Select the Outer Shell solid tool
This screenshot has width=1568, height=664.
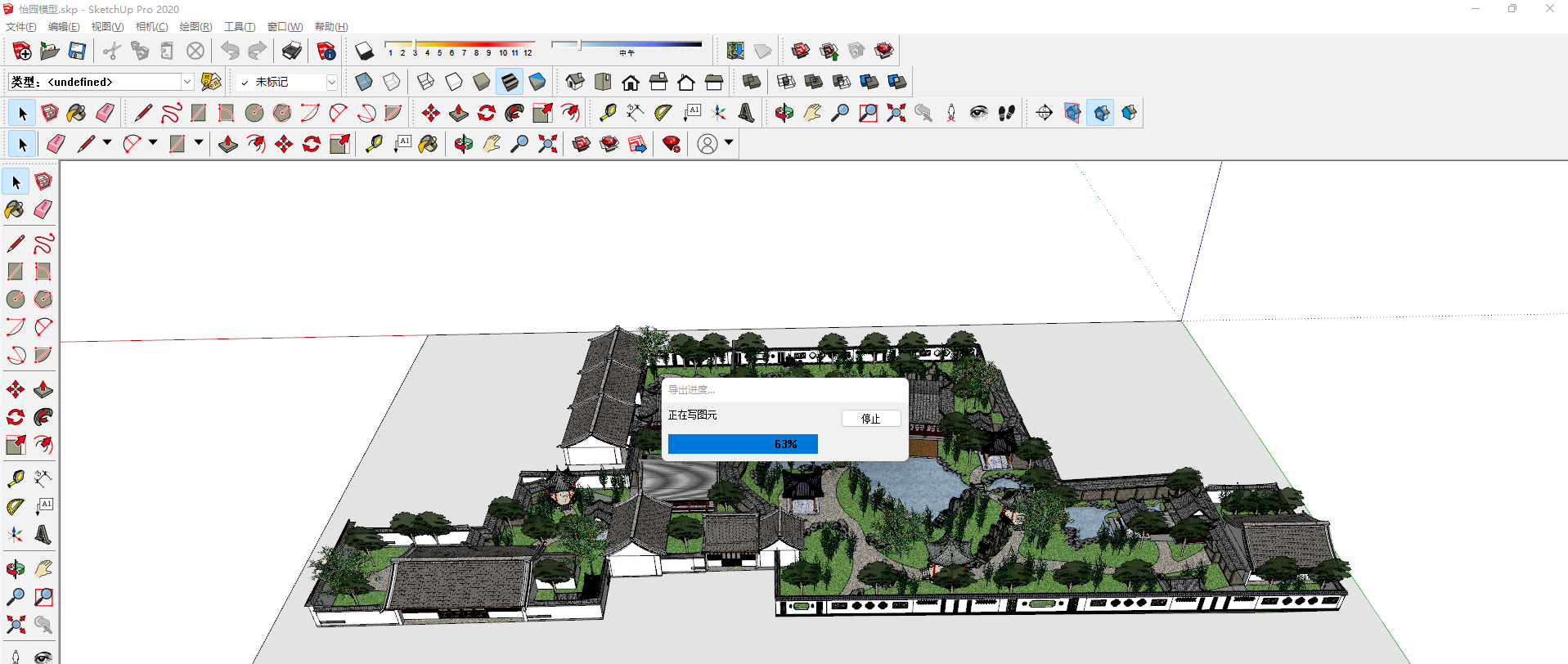(x=752, y=82)
